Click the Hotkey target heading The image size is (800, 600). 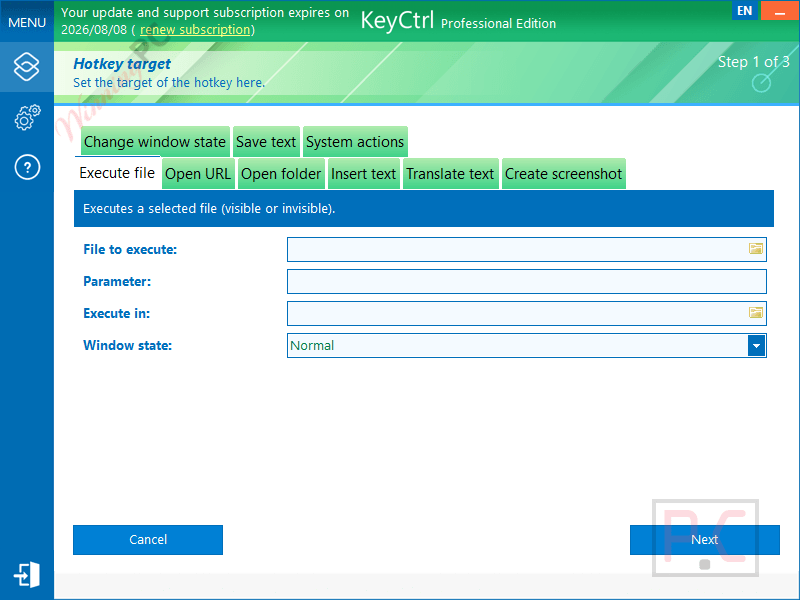coord(122,64)
